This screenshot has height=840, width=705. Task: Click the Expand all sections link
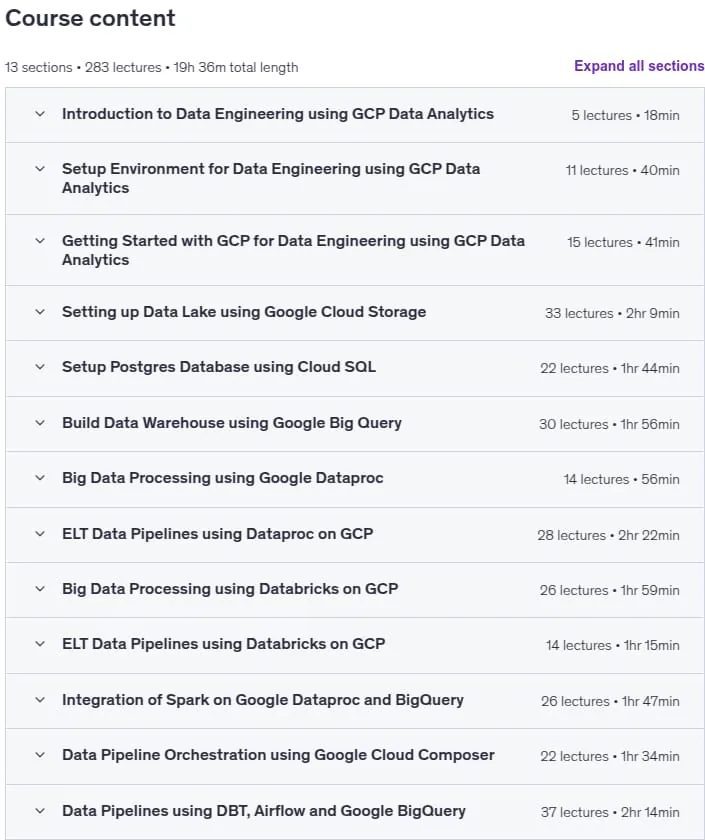pyautogui.click(x=639, y=66)
